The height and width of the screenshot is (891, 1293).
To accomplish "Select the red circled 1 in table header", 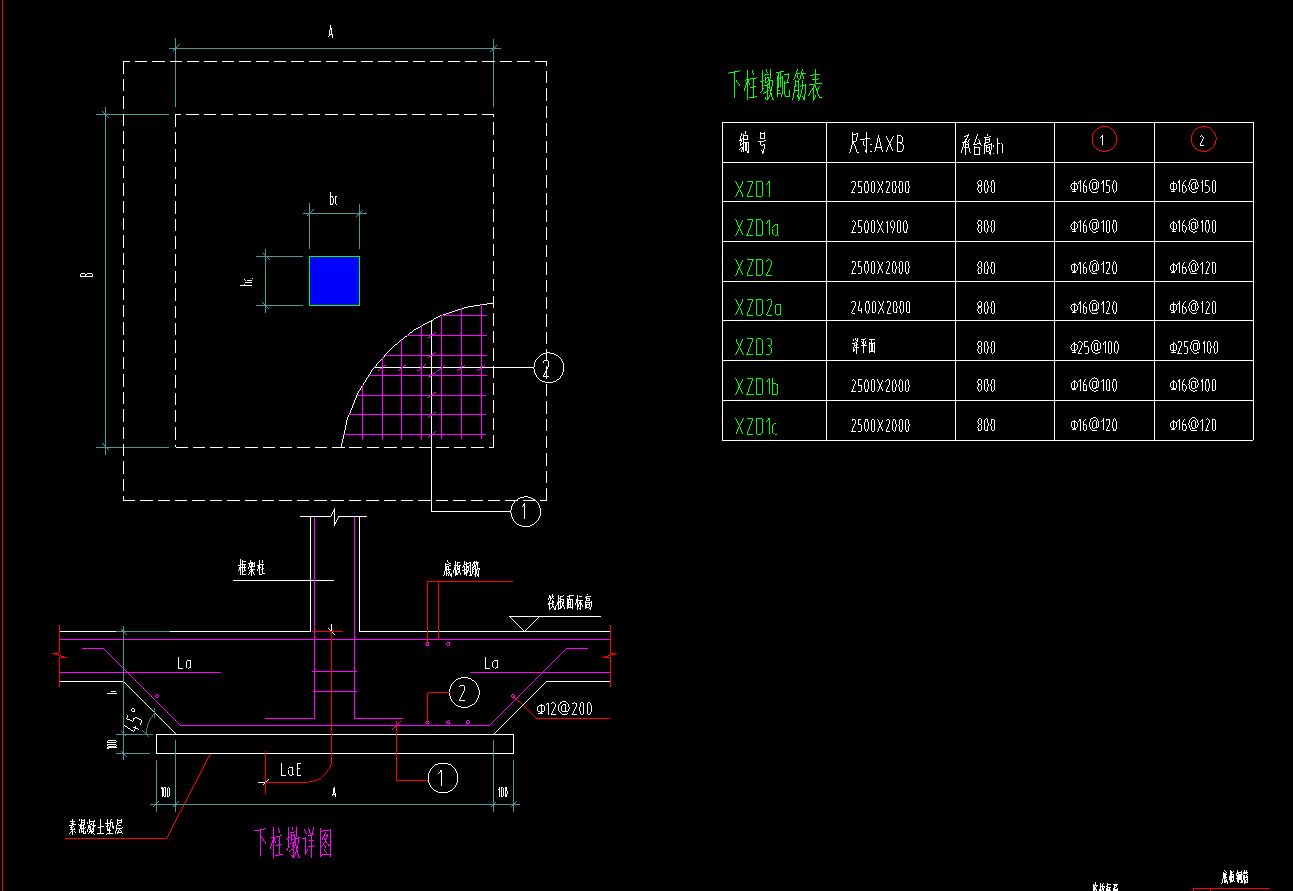I will click(1104, 141).
